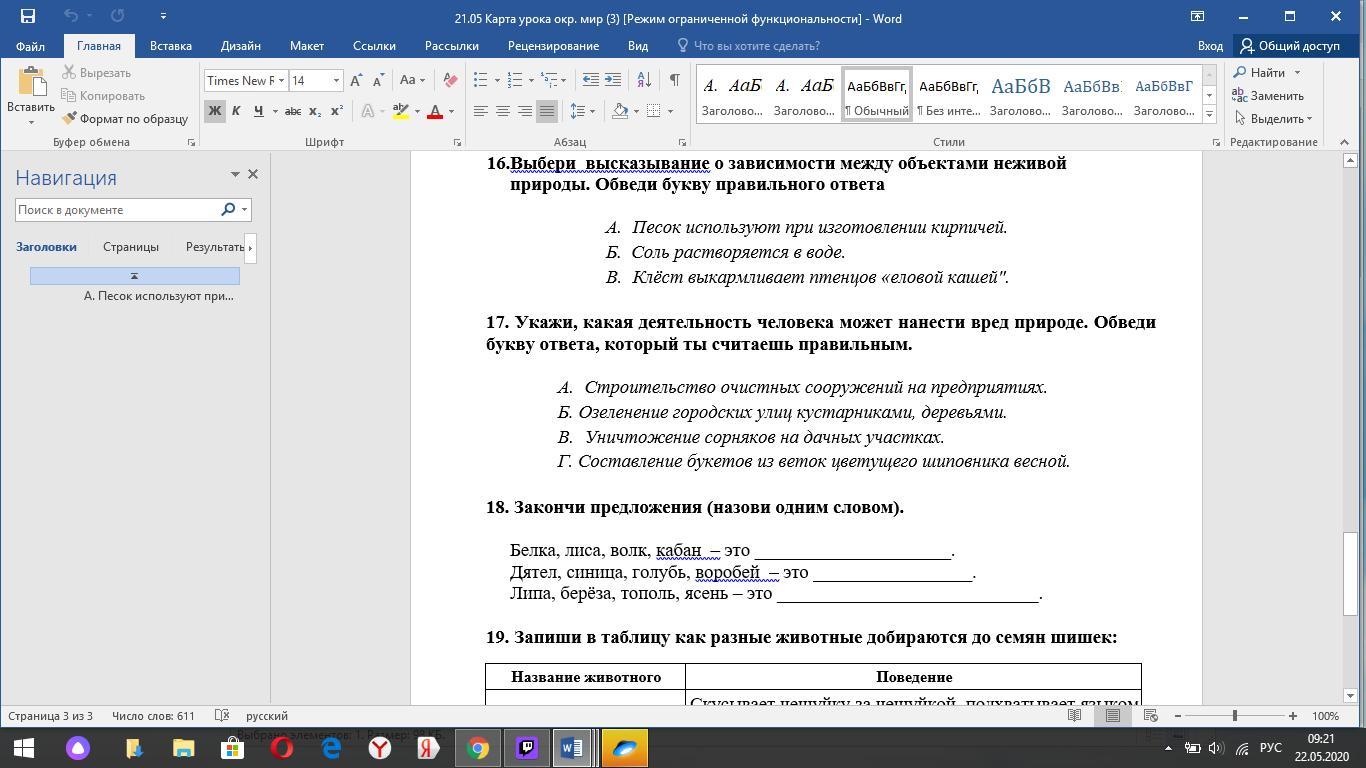Close the Навигация pane
Screen dimensions: 1366x768
253,174
